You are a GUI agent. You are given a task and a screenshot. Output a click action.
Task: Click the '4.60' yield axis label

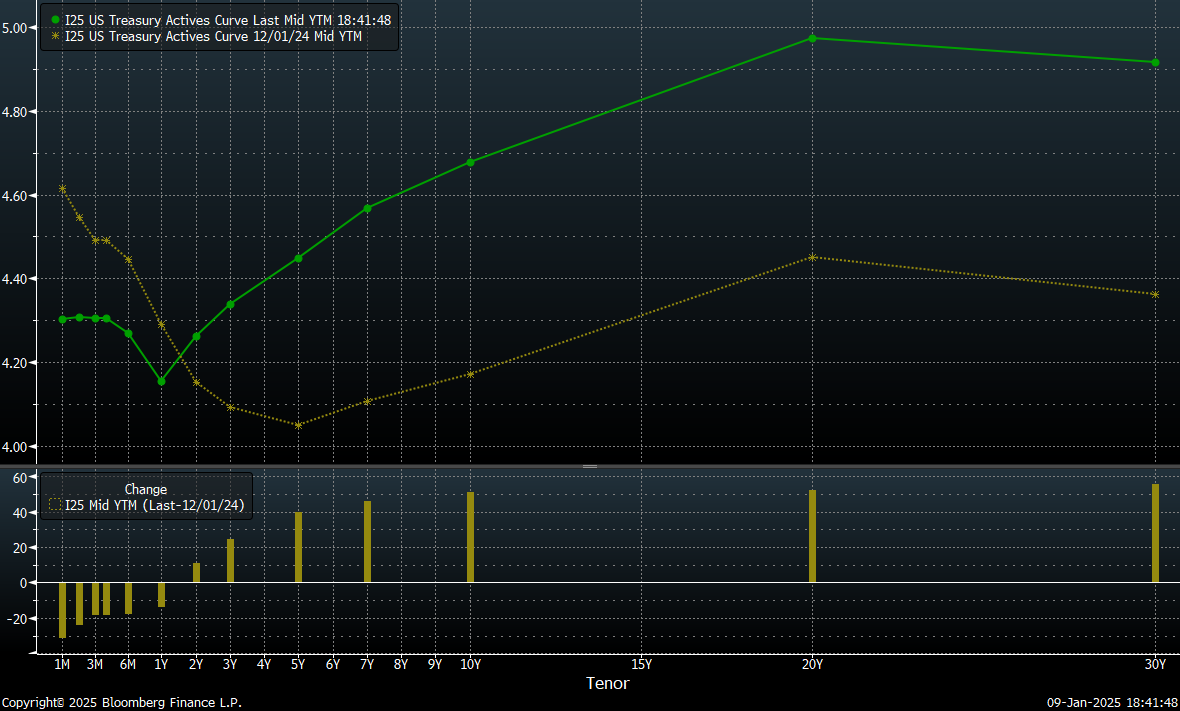click(15, 196)
